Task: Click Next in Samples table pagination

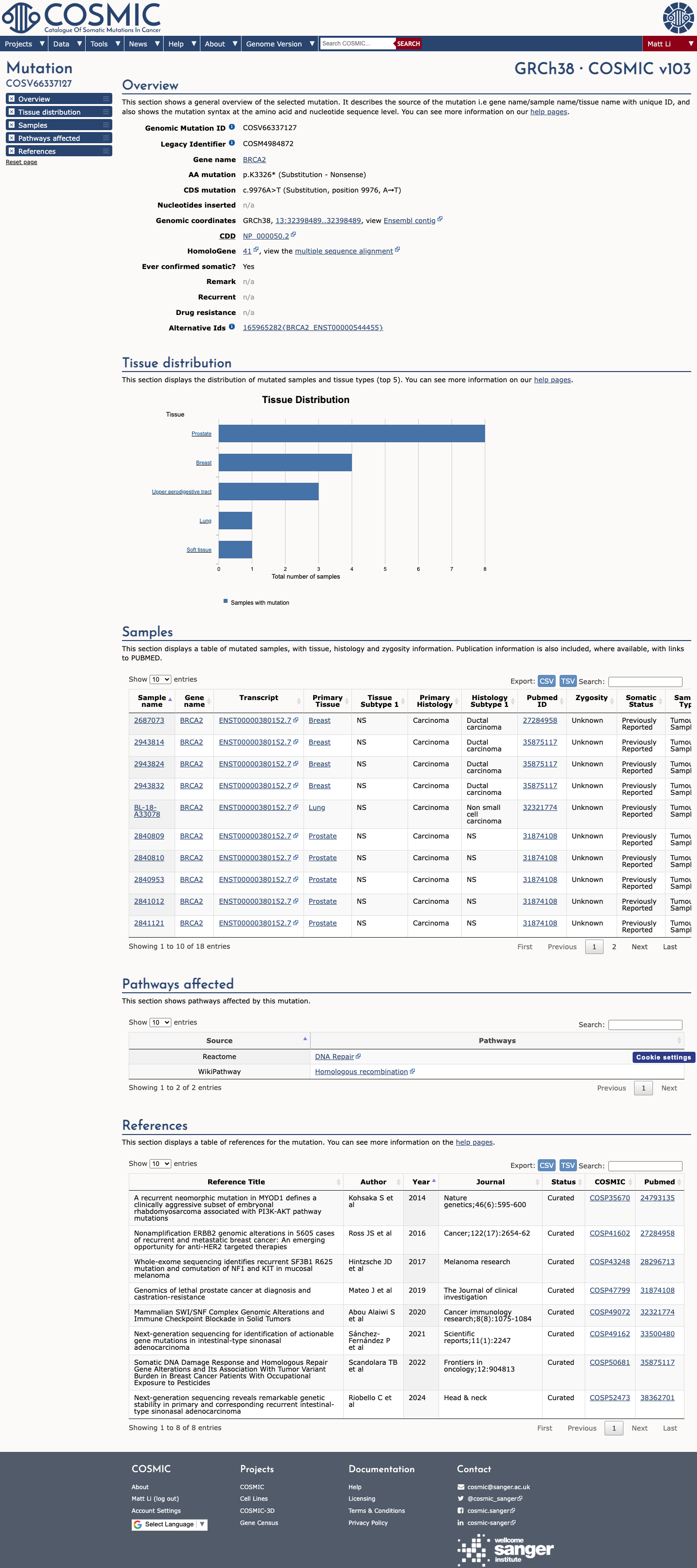Action: [x=639, y=946]
